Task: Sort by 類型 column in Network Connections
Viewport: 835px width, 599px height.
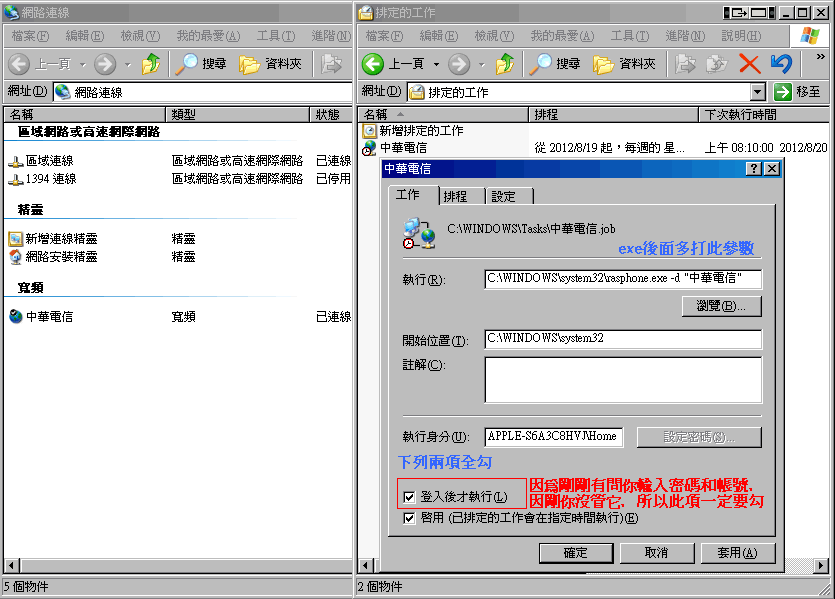Action: pyautogui.click(x=238, y=114)
